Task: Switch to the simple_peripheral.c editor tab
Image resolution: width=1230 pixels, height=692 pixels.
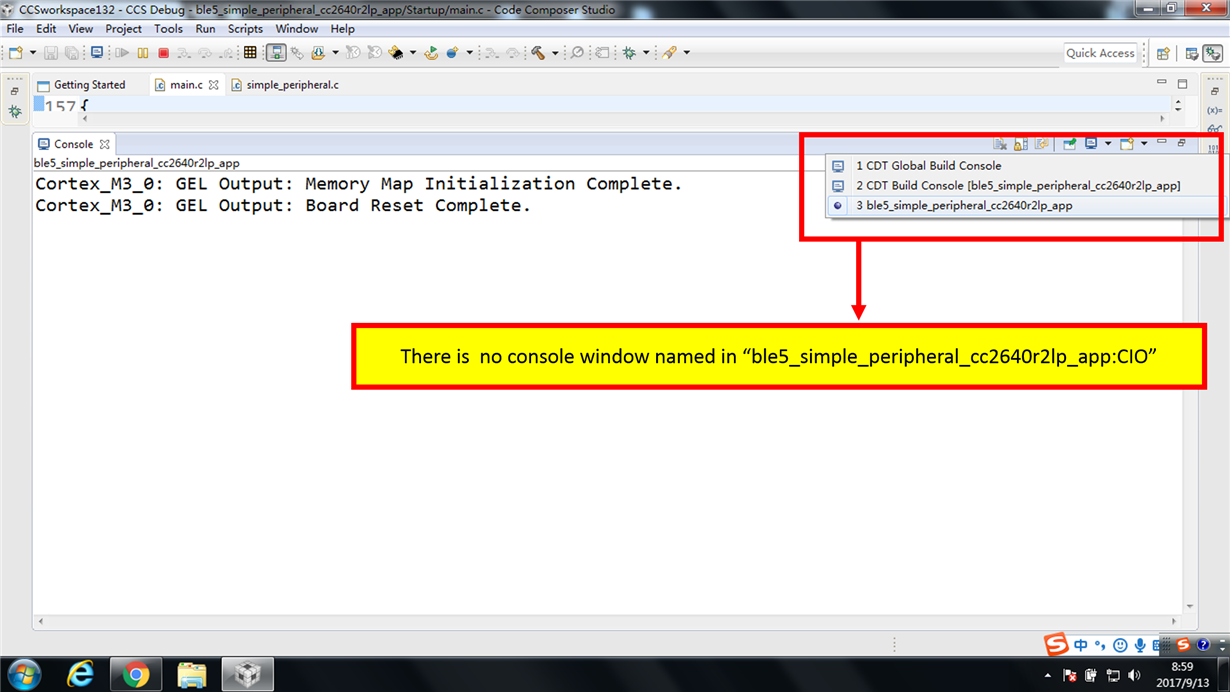Action: pyautogui.click(x=285, y=85)
